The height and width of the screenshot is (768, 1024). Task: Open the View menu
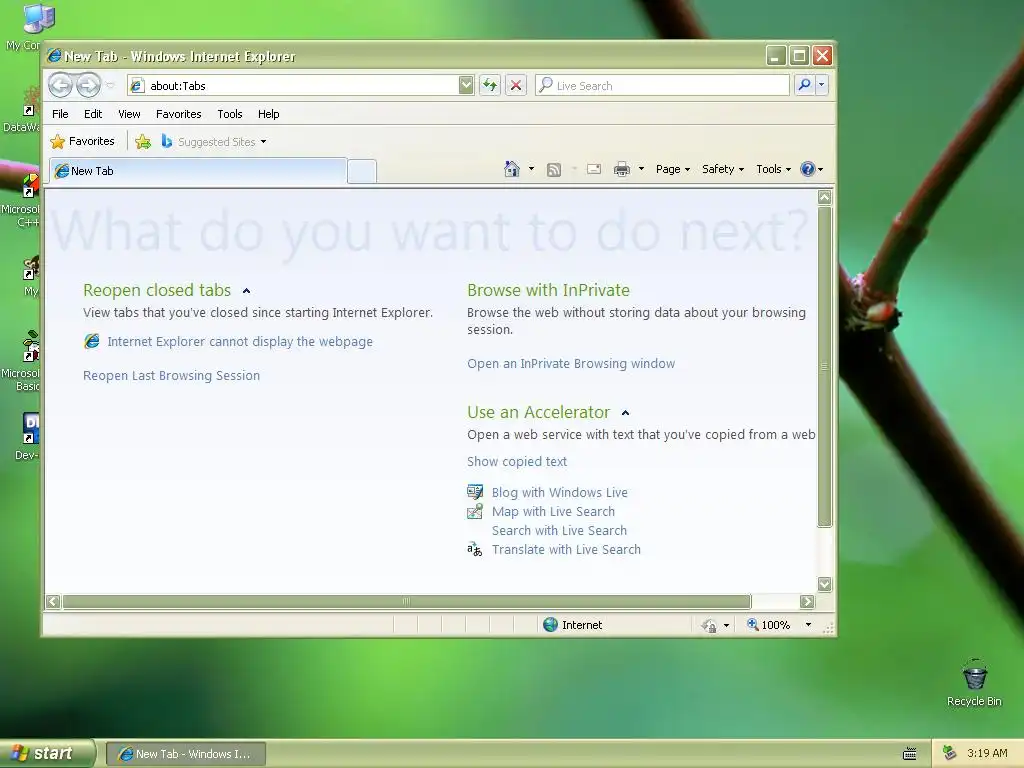tap(129, 114)
